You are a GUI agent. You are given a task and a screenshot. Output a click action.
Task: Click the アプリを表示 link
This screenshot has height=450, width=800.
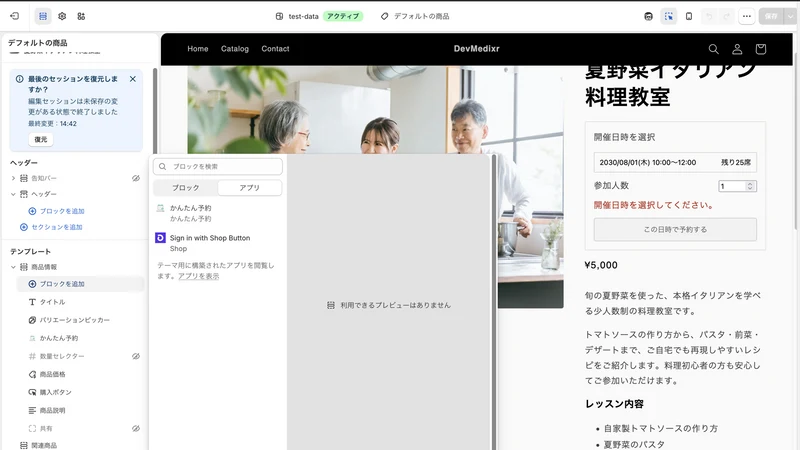coord(198,276)
